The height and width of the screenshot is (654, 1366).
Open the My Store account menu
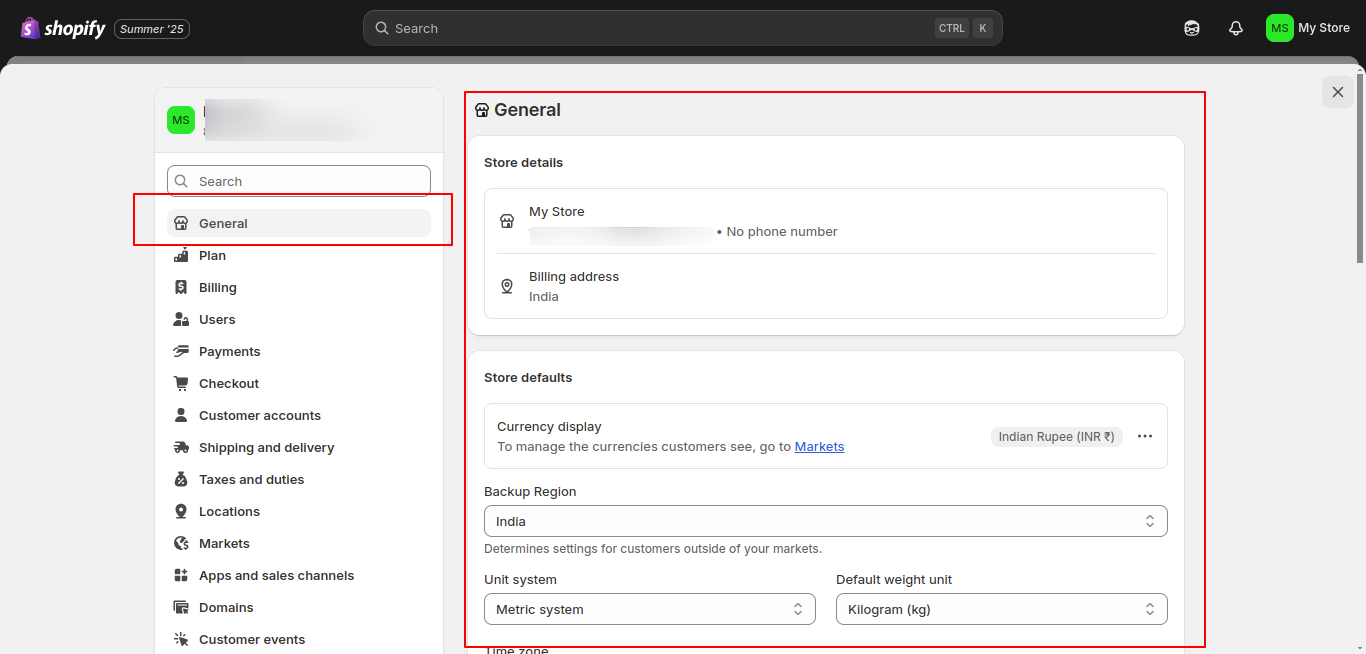[1308, 28]
